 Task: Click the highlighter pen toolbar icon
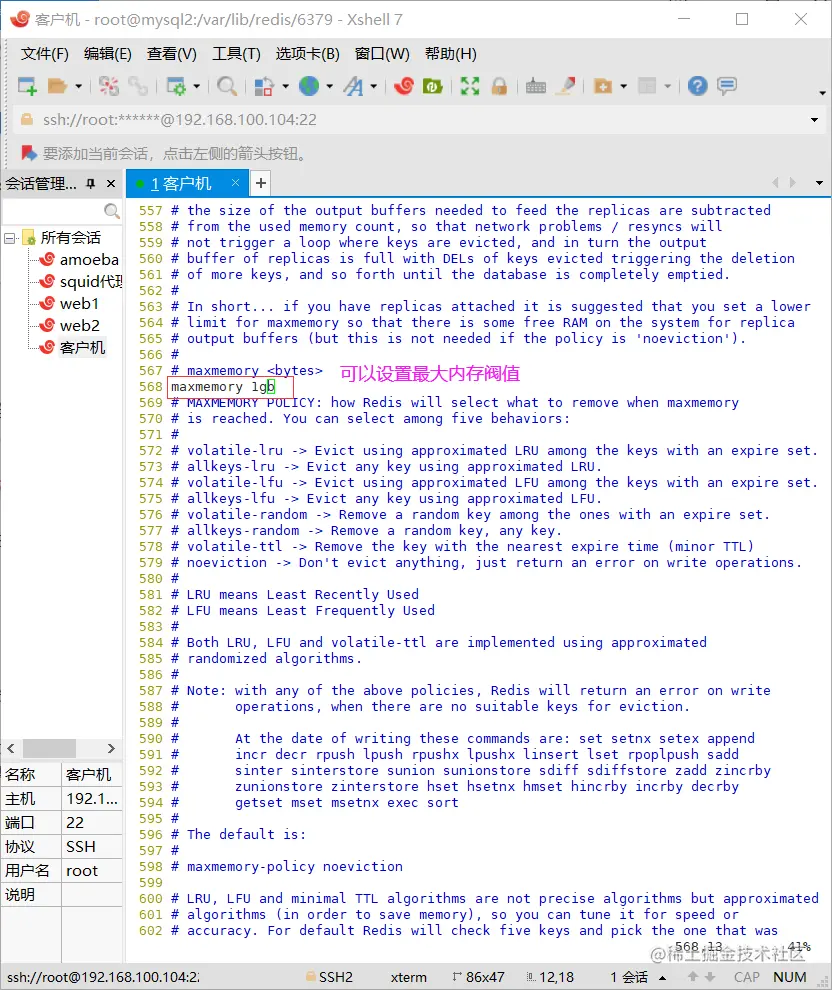(x=565, y=86)
